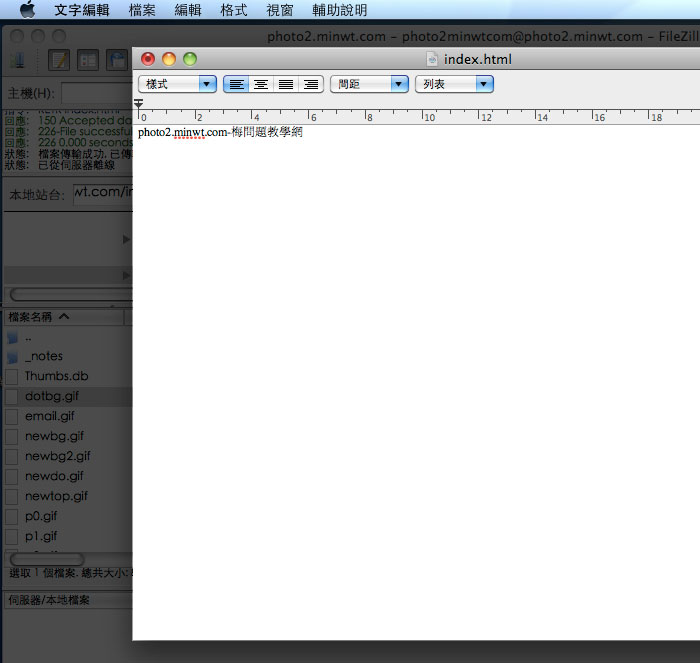This screenshot has height=663, width=700.
Task: Click the sort arrow beside 檔案名稱
Action: pyautogui.click(x=64, y=317)
